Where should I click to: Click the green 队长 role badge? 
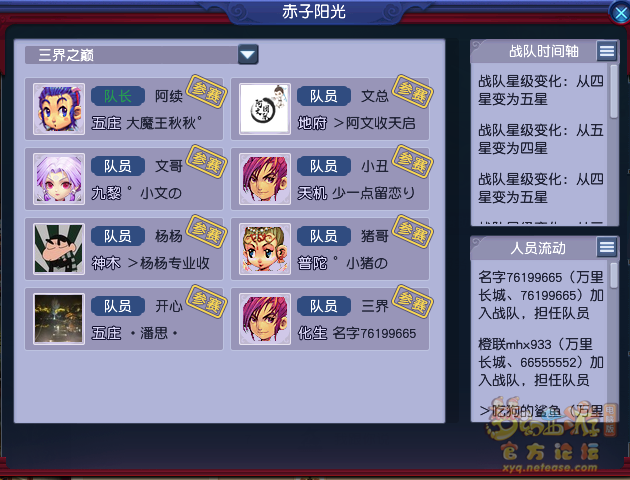pos(118,96)
